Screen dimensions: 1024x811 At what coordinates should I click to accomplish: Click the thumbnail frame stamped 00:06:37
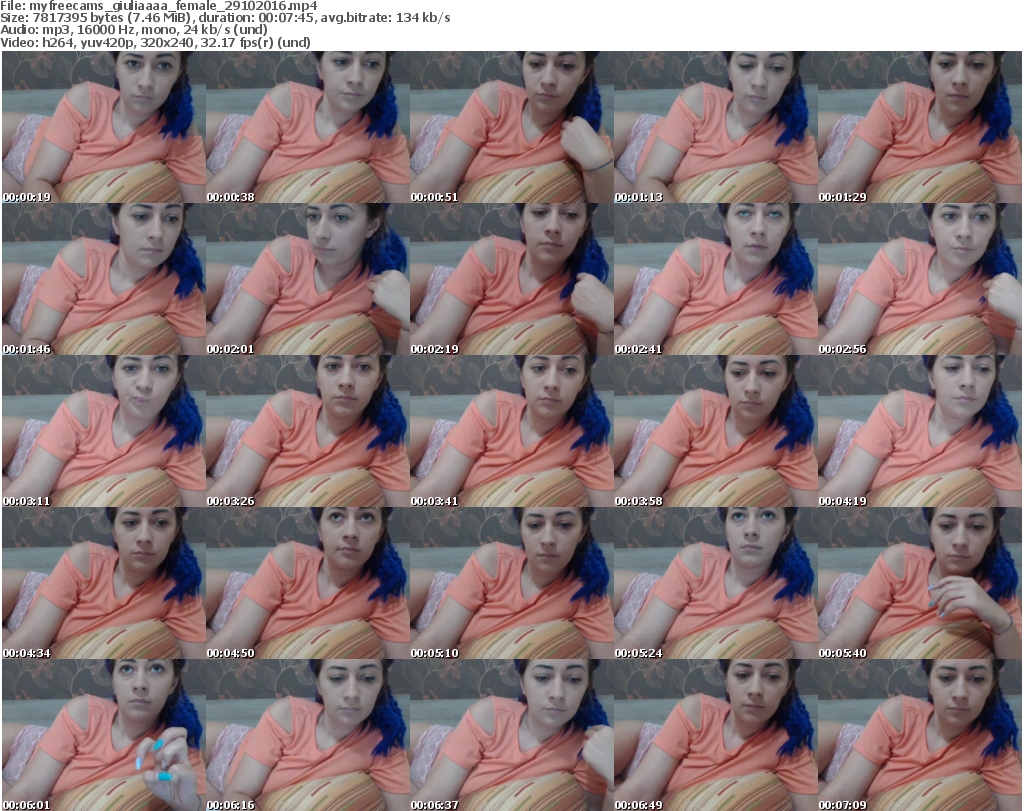(x=512, y=735)
